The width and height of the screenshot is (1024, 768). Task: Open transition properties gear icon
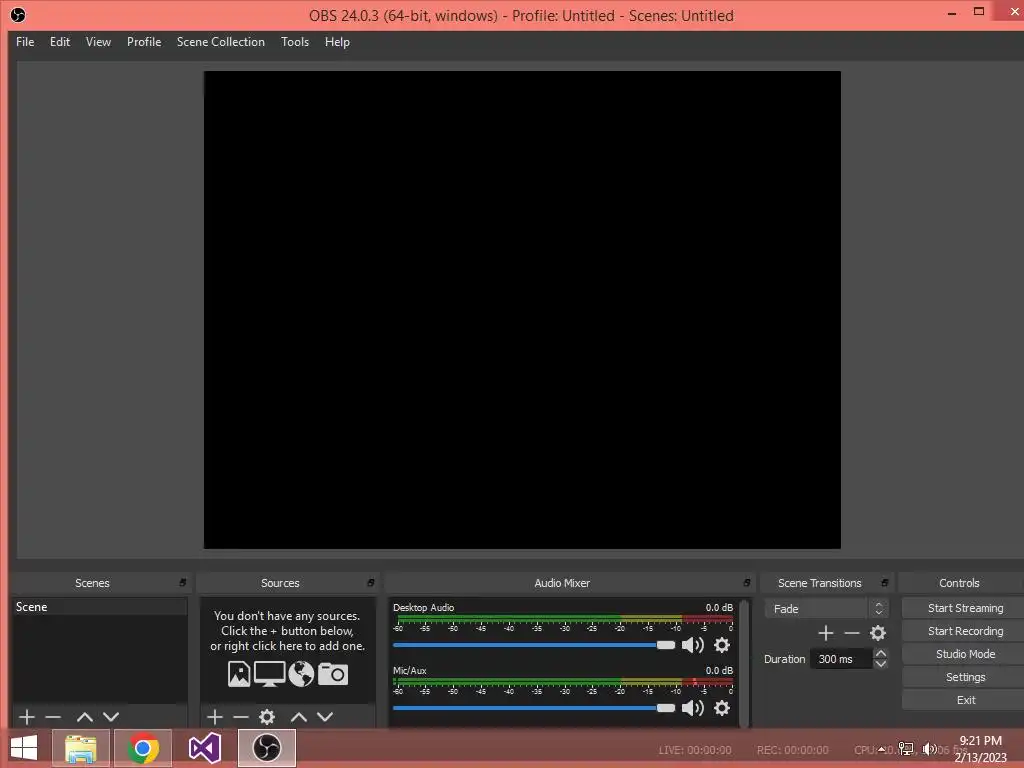click(878, 633)
